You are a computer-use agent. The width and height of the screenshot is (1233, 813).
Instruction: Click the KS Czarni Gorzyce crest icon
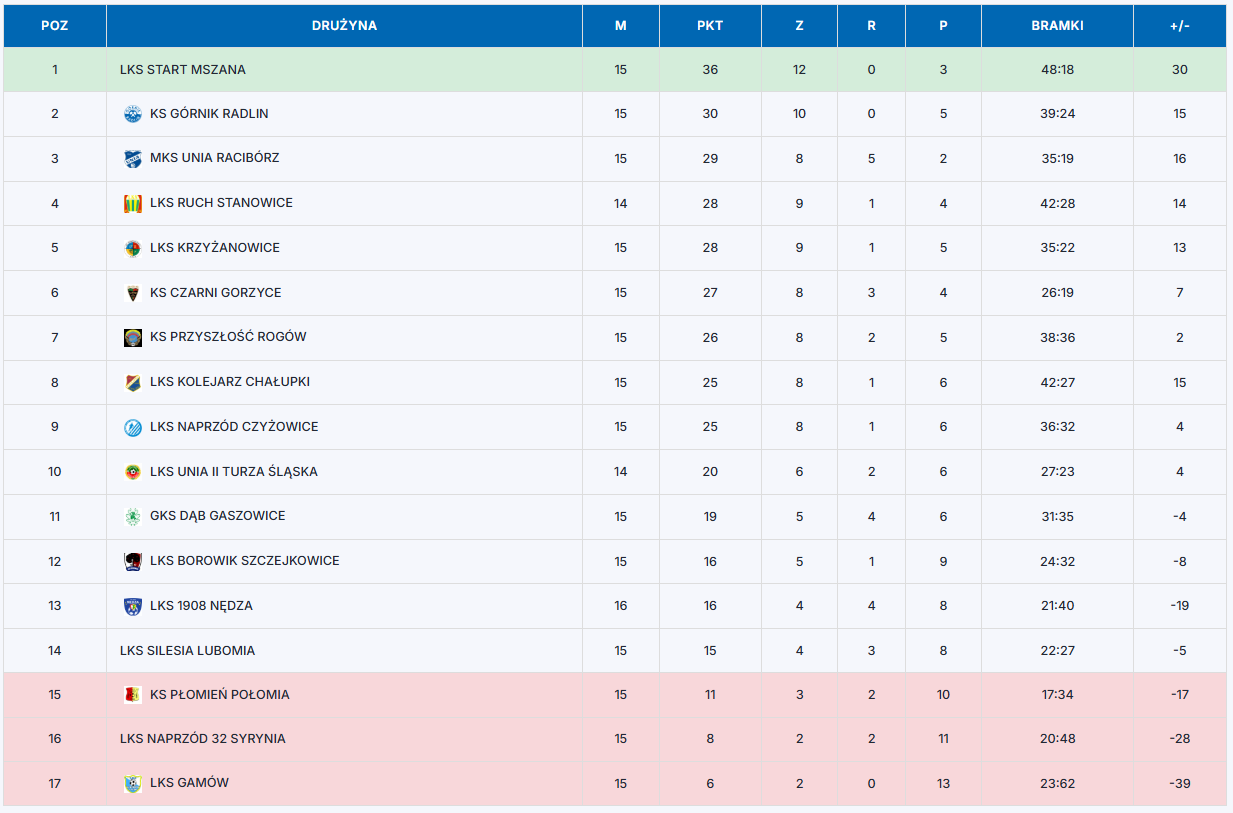click(x=132, y=293)
